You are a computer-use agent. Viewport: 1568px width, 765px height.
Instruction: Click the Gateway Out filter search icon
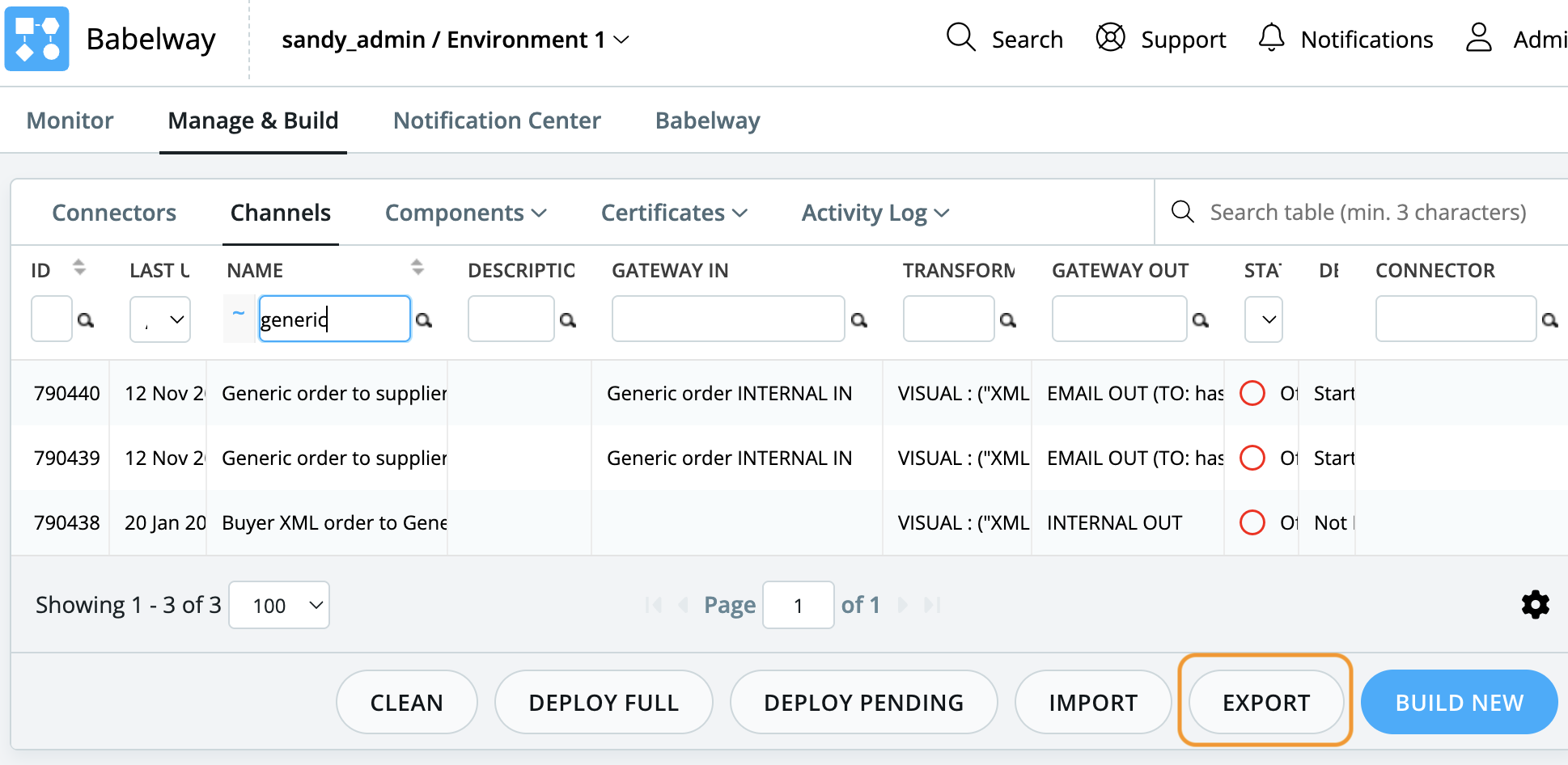[x=1201, y=320]
